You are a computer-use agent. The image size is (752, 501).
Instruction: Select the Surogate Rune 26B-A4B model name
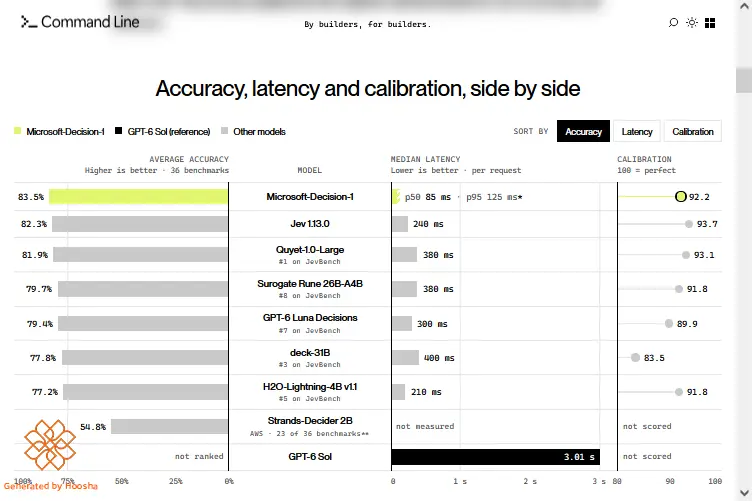click(310, 284)
